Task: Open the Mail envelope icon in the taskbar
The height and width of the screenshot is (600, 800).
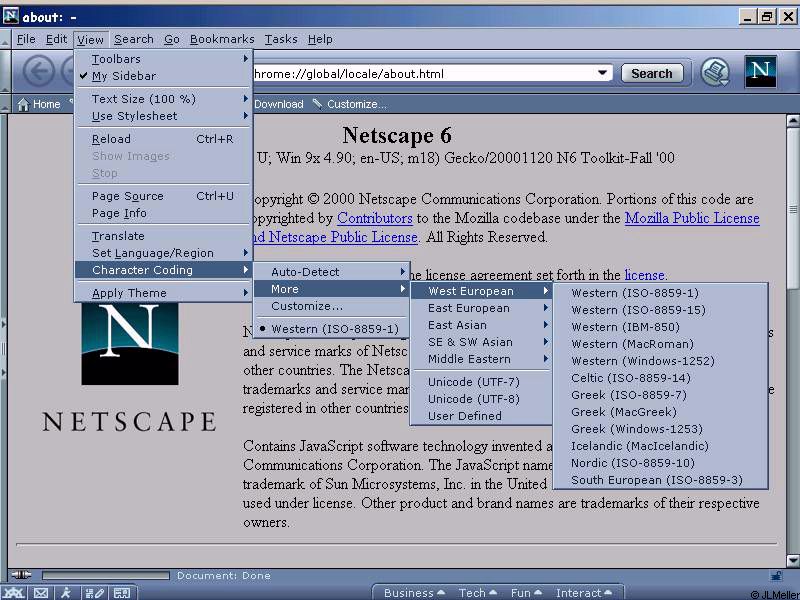Action: pyautogui.click(x=41, y=593)
